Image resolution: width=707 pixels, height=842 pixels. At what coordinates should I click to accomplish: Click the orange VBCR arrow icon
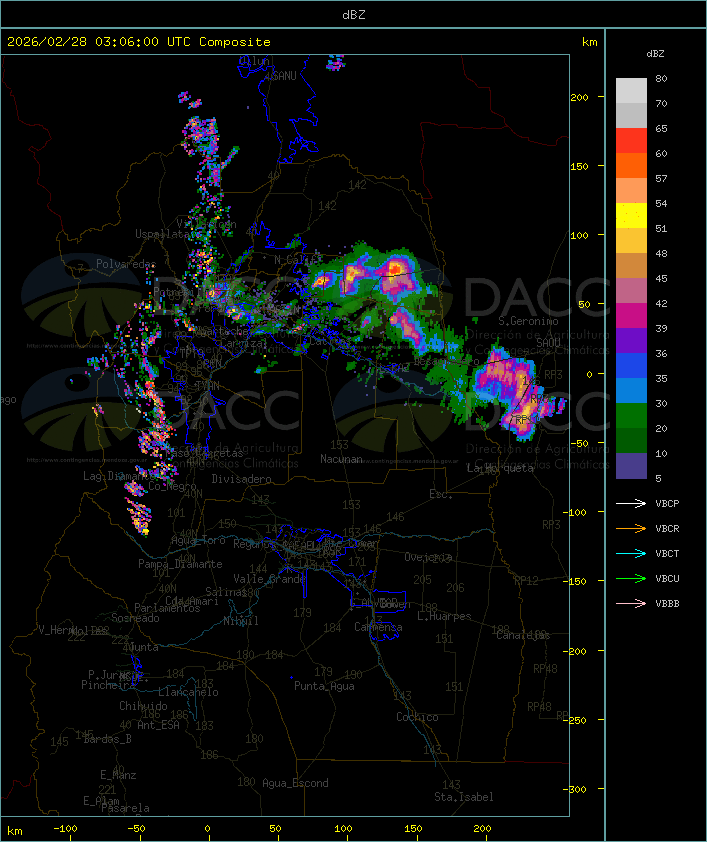(631, 528)
